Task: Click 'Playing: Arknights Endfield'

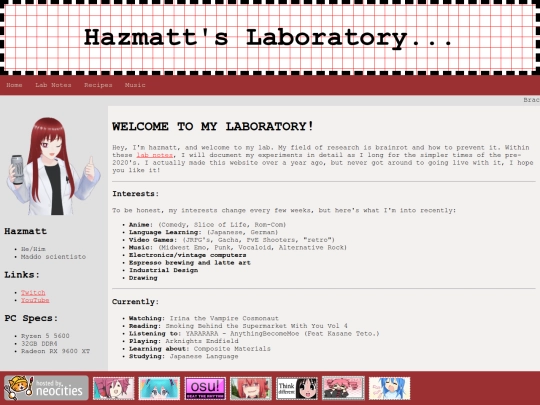Action: [184, 341]
